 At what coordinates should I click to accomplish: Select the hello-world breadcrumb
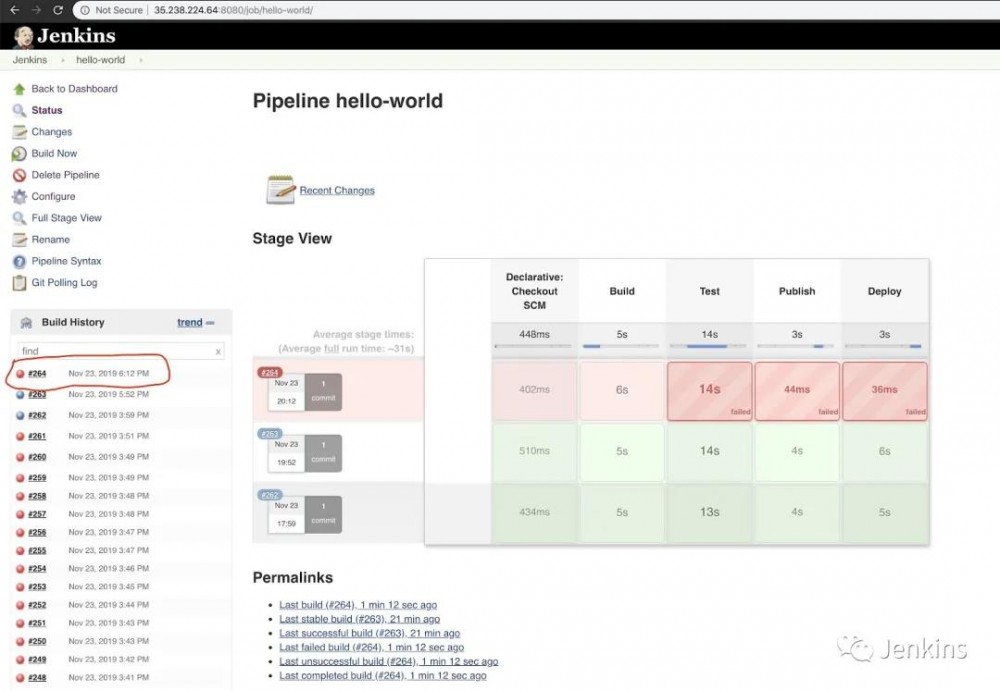pyautogui.click(x=101, y=59)
